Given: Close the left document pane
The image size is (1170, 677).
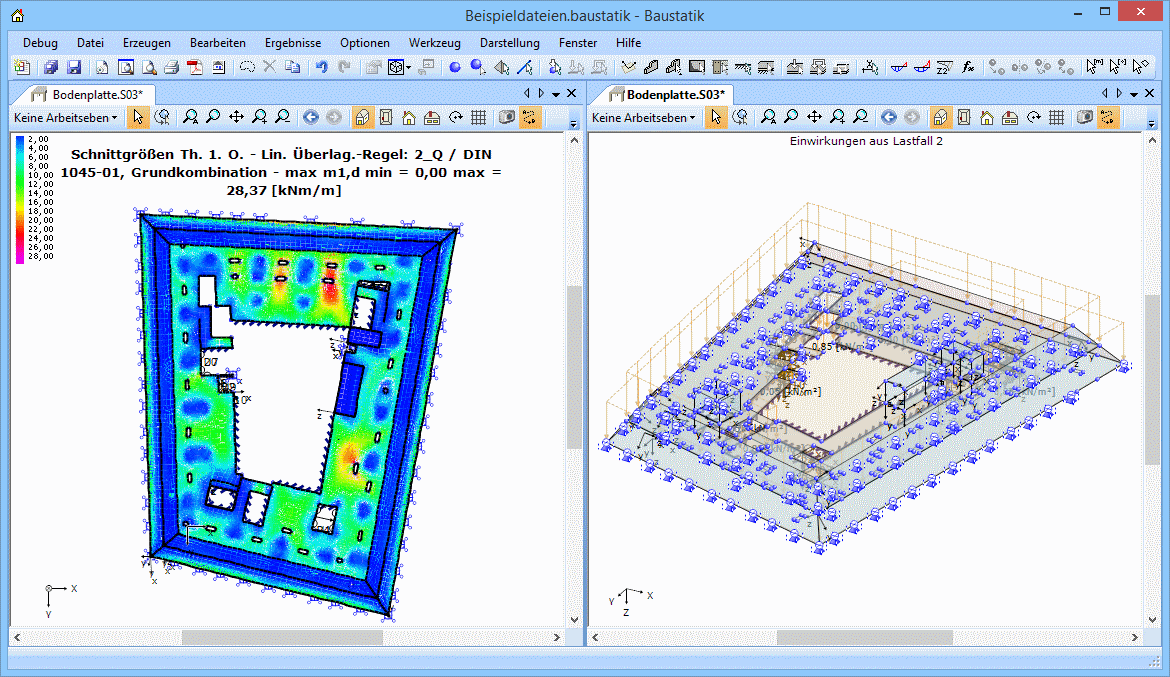Looking at the screenshot, I should coord(572,93).
